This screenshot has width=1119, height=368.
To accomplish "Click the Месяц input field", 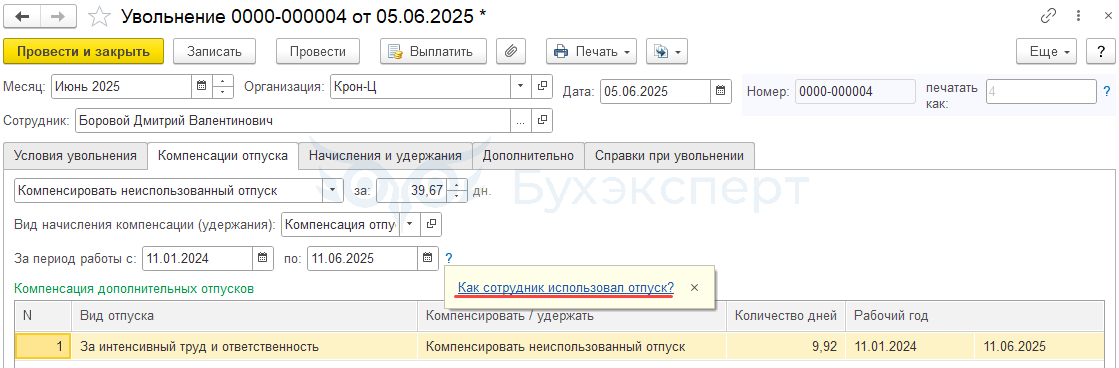I will [x=121, y=87].
